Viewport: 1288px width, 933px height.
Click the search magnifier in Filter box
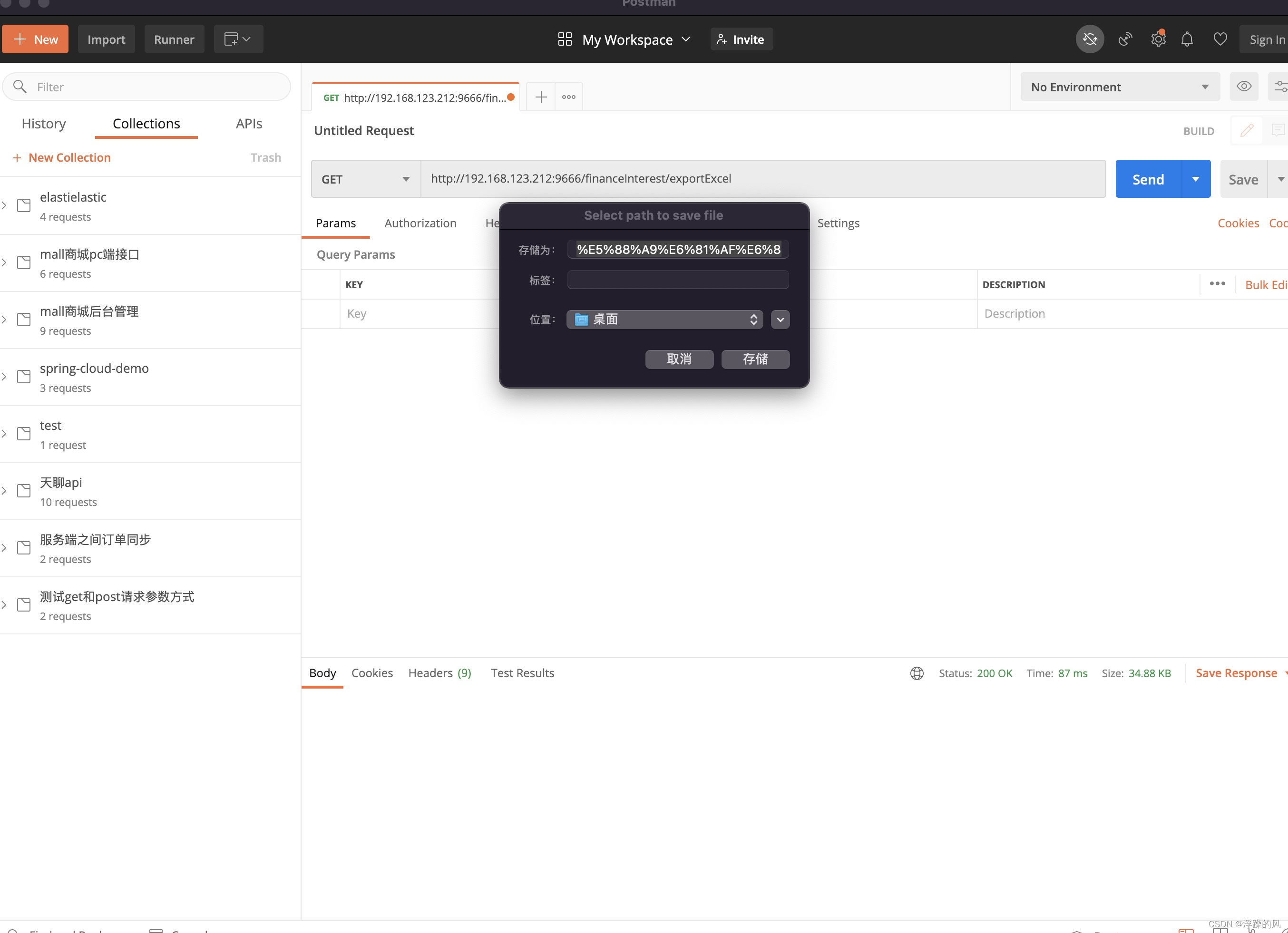point(20,87)
